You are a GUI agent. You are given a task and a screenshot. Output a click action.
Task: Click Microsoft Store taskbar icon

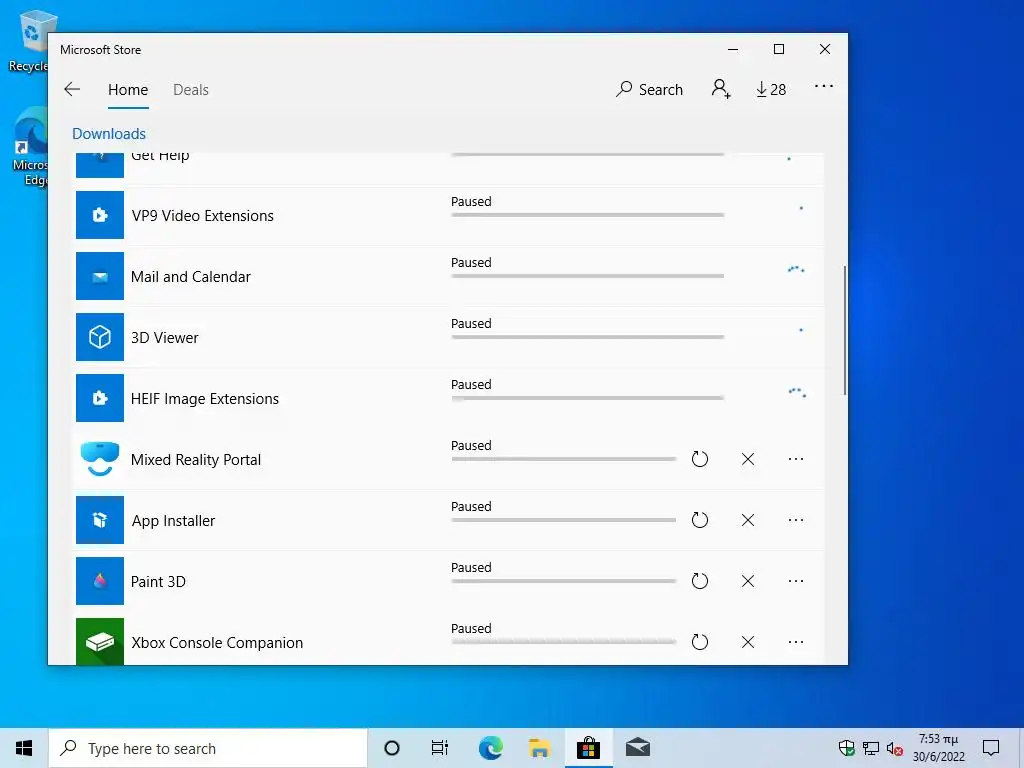588,748
